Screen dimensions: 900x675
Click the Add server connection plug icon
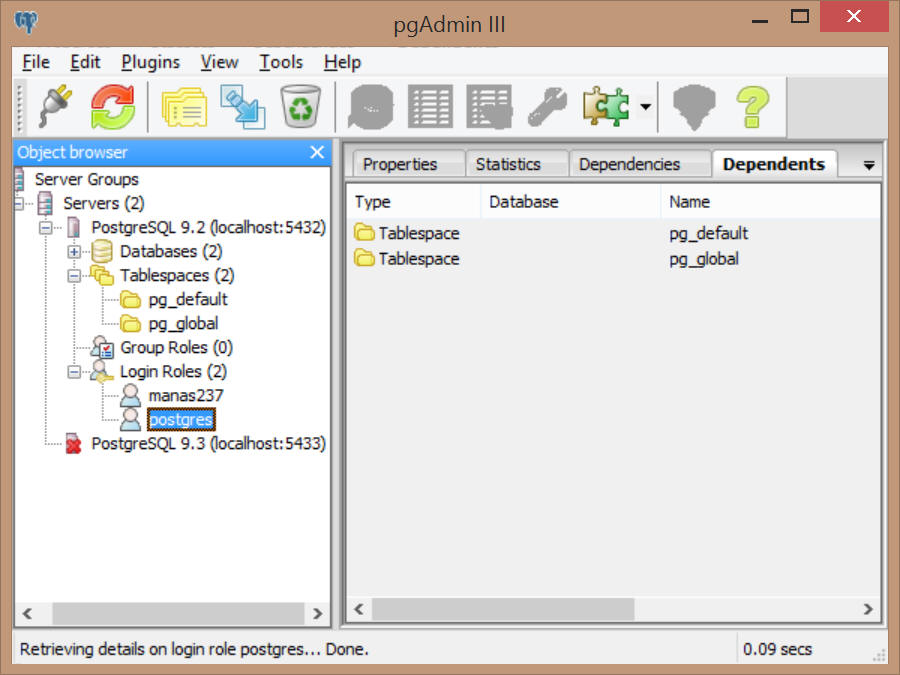(x=56, y=107)
